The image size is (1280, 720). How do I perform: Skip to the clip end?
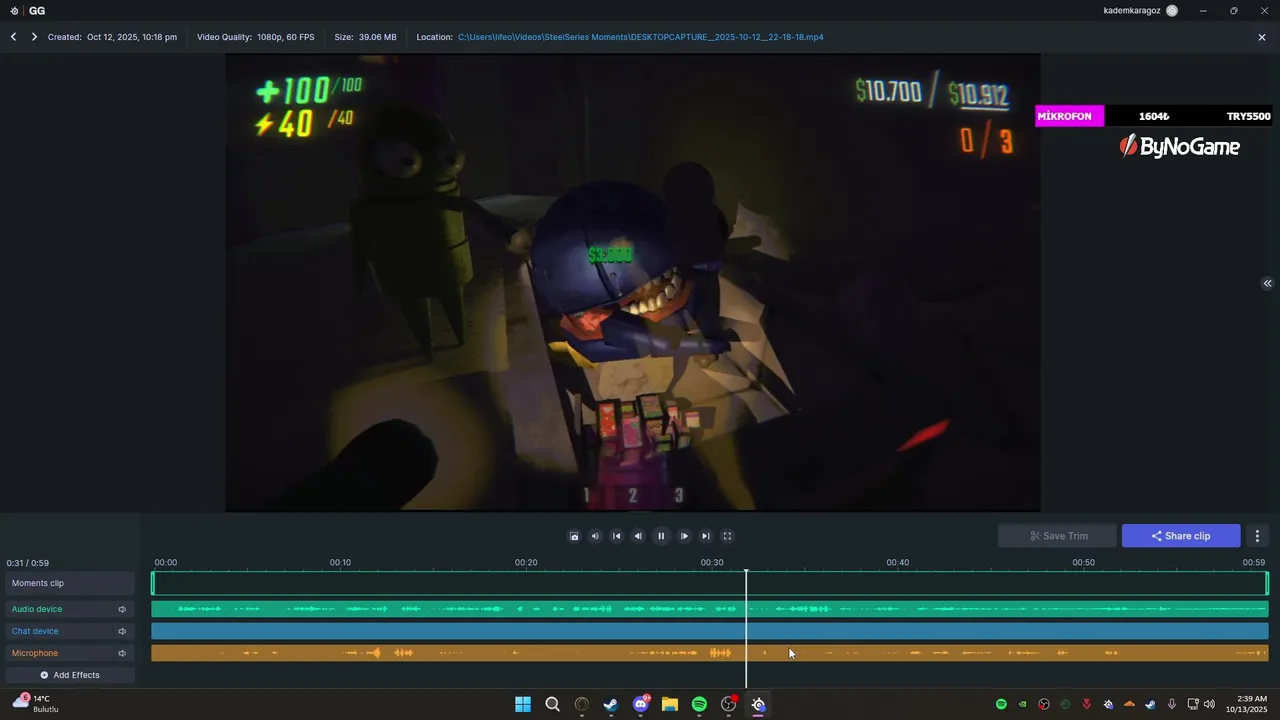pyautogui.click(x=705, y=536)
